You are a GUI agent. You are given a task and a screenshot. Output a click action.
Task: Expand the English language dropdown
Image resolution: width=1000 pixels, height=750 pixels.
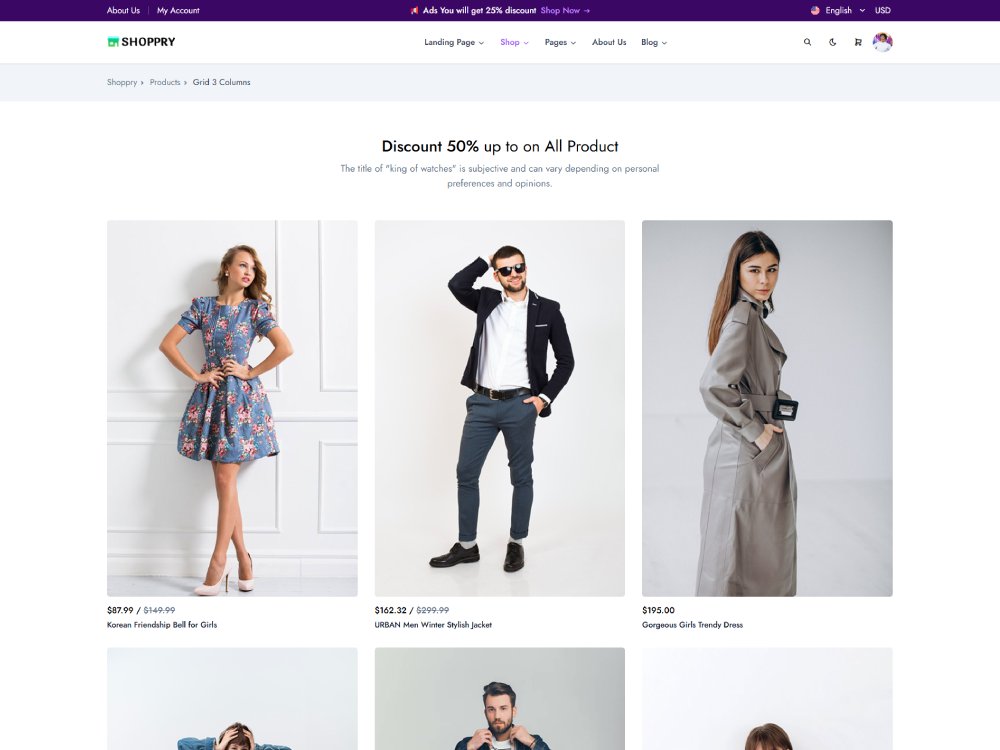click(x=845, y=10)
